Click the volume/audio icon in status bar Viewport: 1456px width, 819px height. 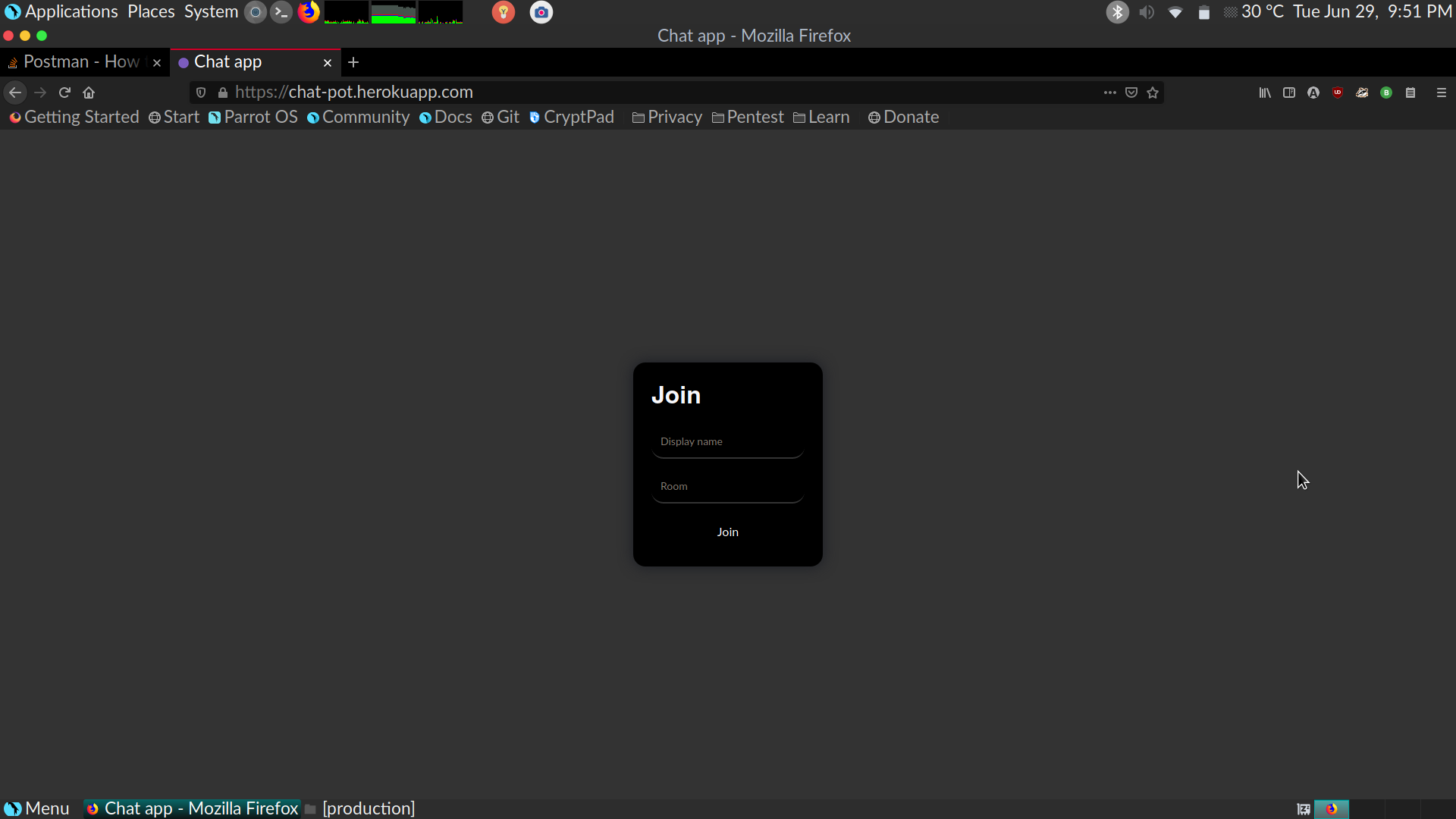(x=1145, y=12)
